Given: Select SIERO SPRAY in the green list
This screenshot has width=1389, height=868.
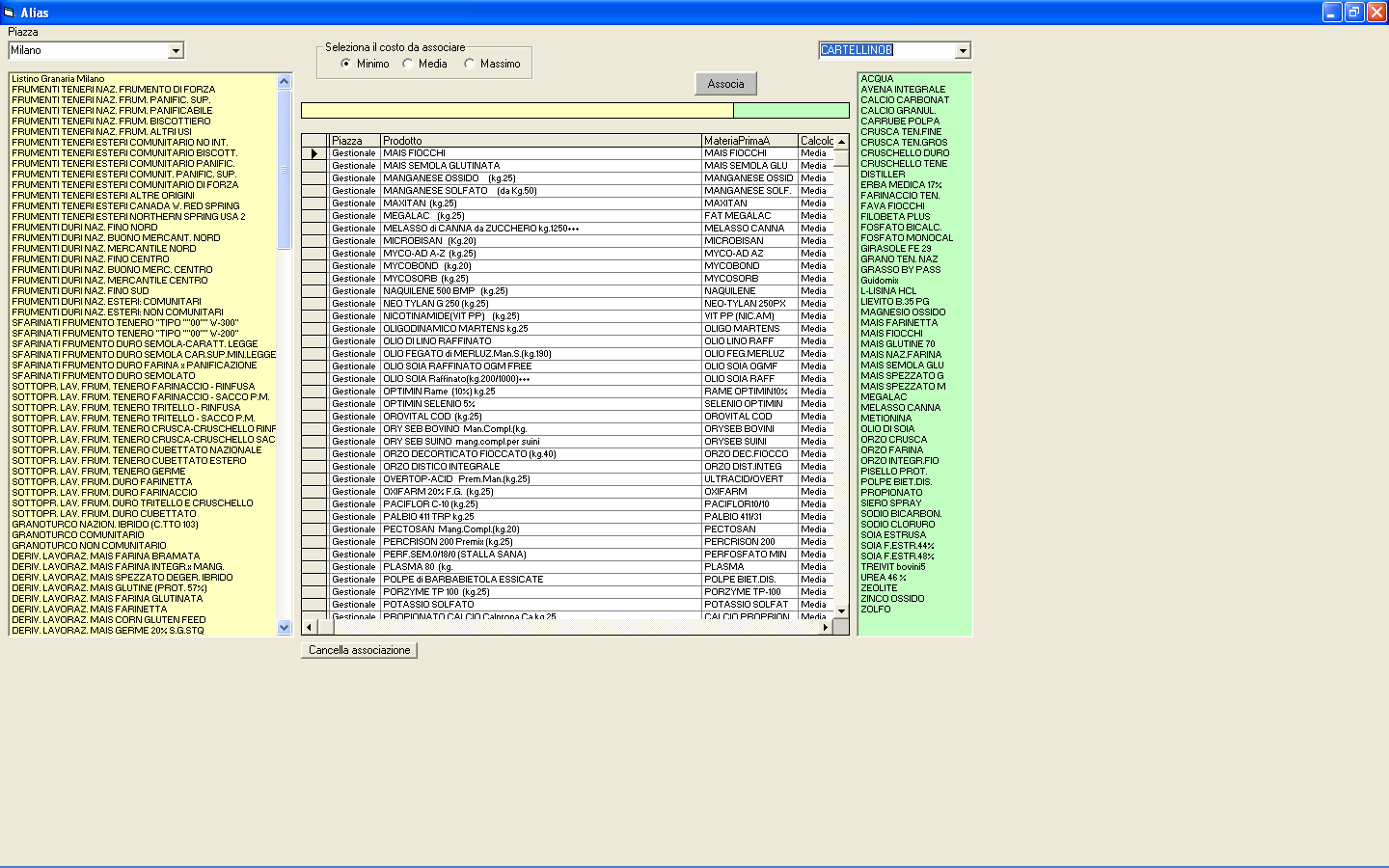Looking at the screenshot, I should pyautogui.click(x=890, y=503).
